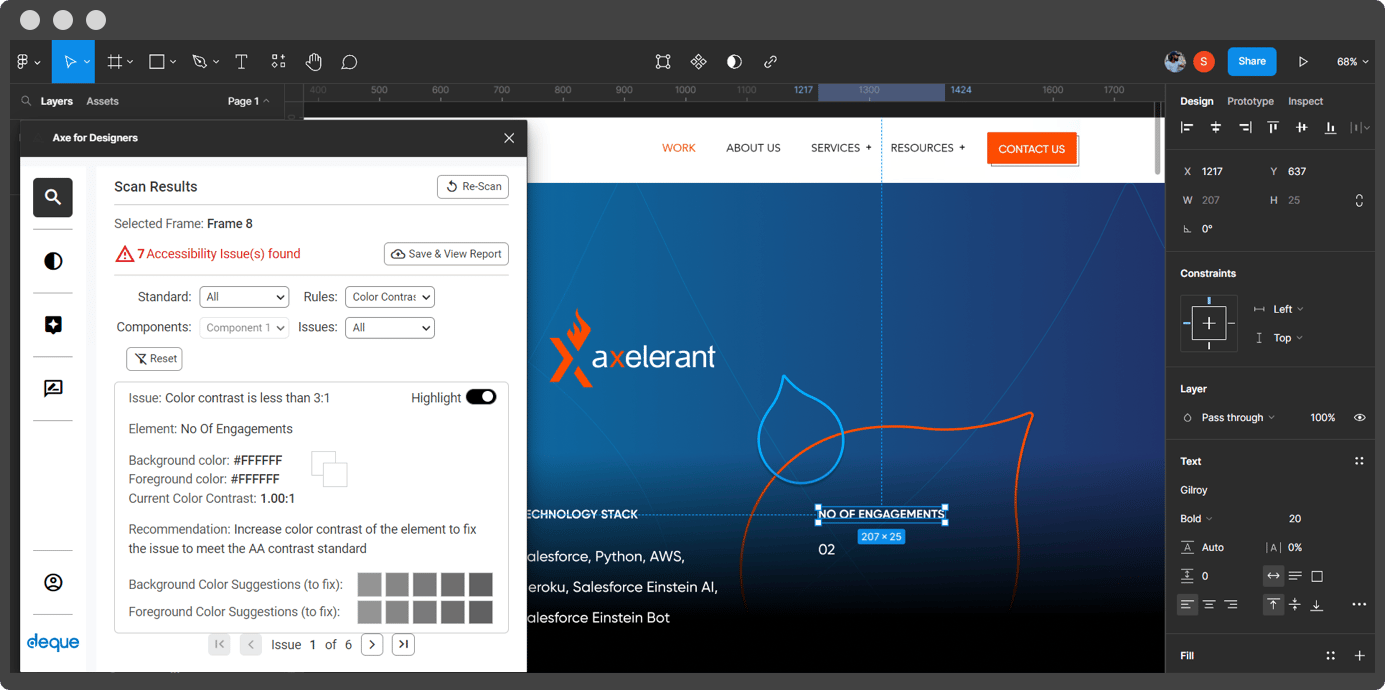Click the present play icon
Screen dimensions: 1385x690
pyautogui.click(x=1303, y=62)
